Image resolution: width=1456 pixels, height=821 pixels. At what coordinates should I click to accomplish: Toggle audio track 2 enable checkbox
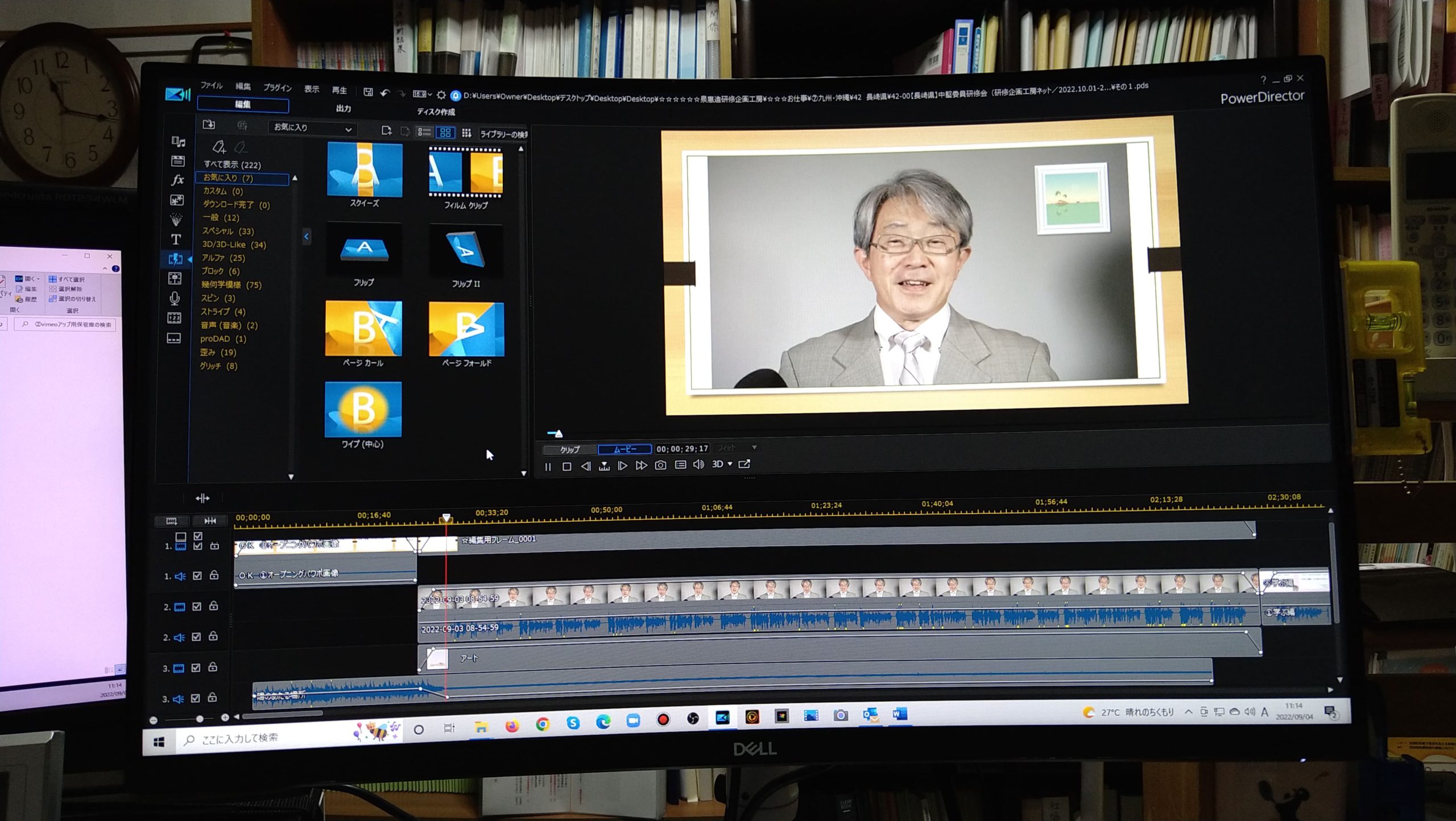196,637
